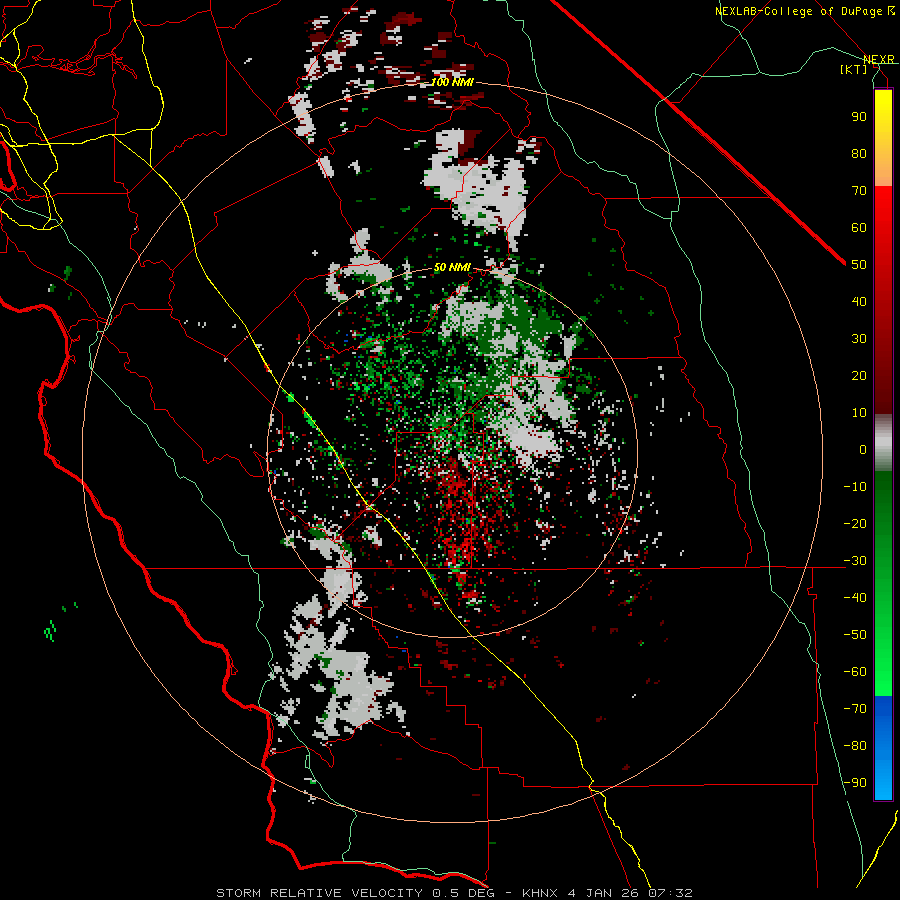This screenshot has height=900, width=900.
Task: Click the '4 JAN 26' date in caption
Action: (604, 893)
